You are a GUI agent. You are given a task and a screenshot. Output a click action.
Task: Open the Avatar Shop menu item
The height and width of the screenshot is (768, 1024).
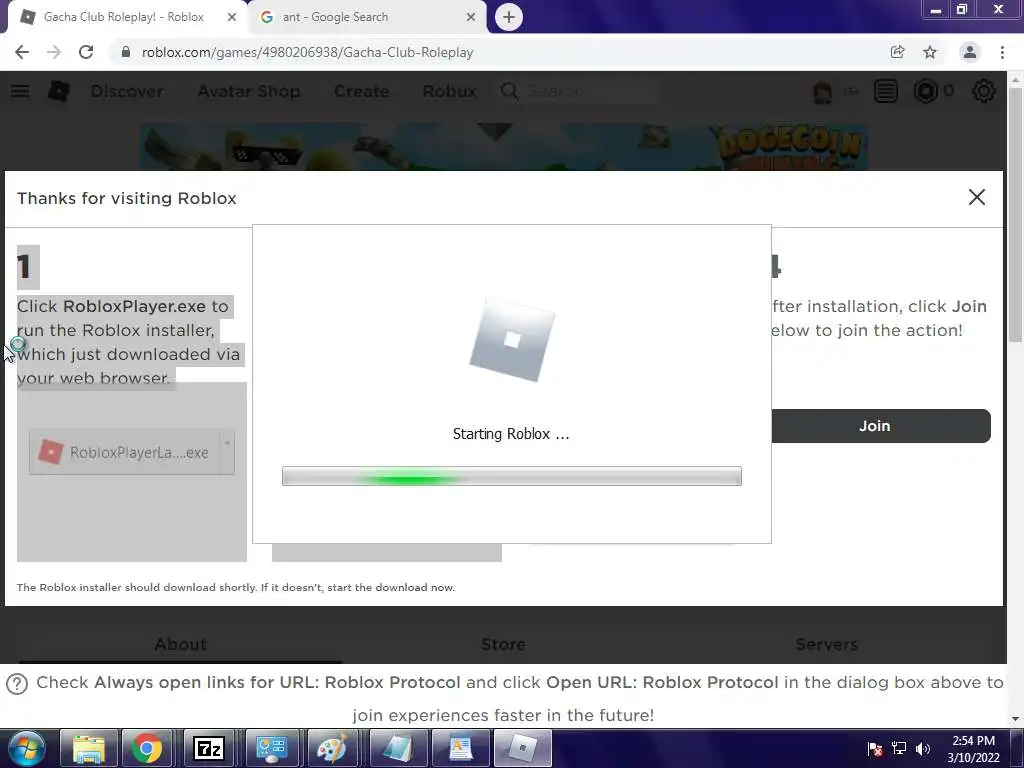click(x=249, y=91)
